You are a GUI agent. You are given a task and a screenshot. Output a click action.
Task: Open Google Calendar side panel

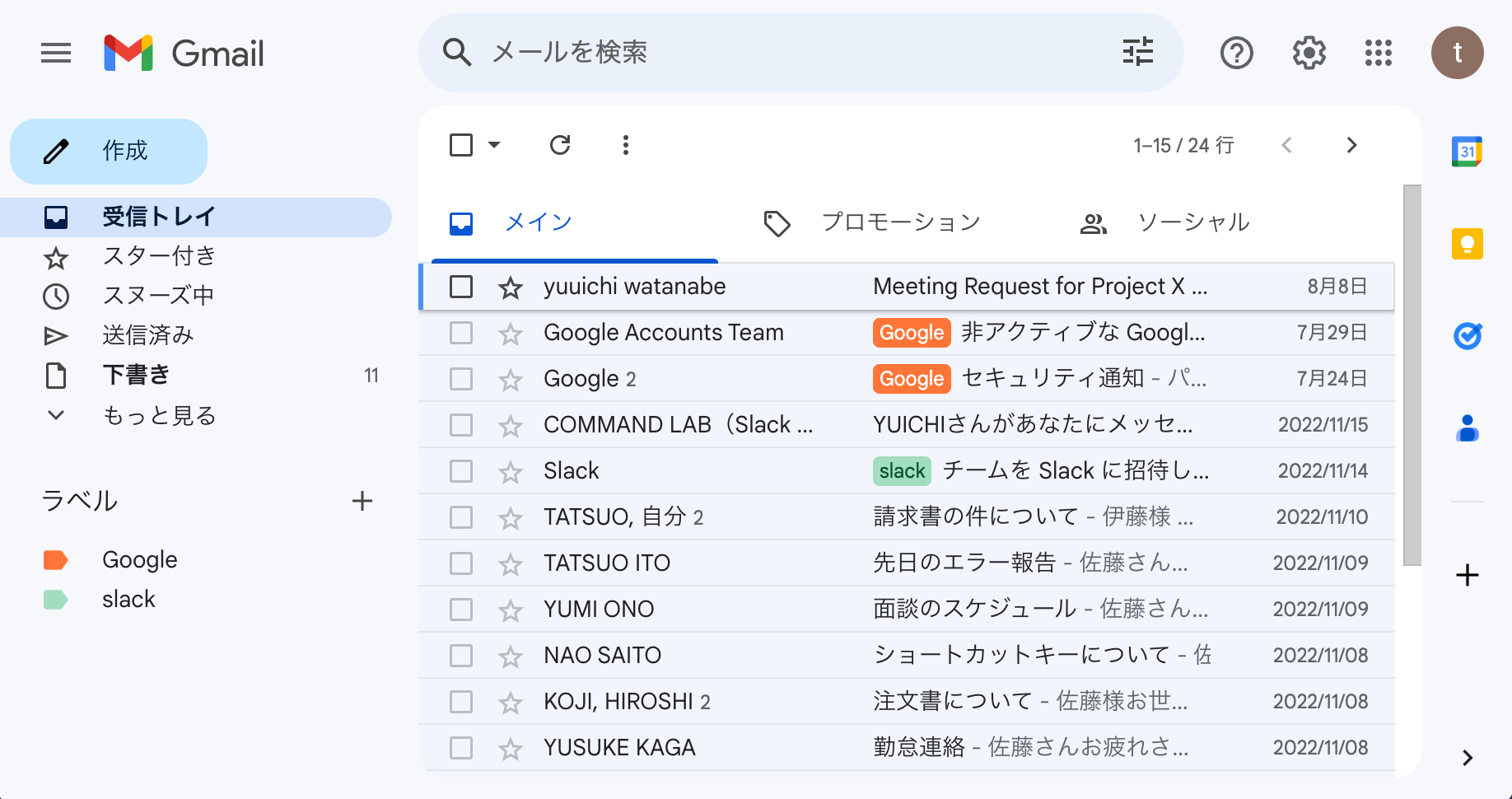point(1467,152)
